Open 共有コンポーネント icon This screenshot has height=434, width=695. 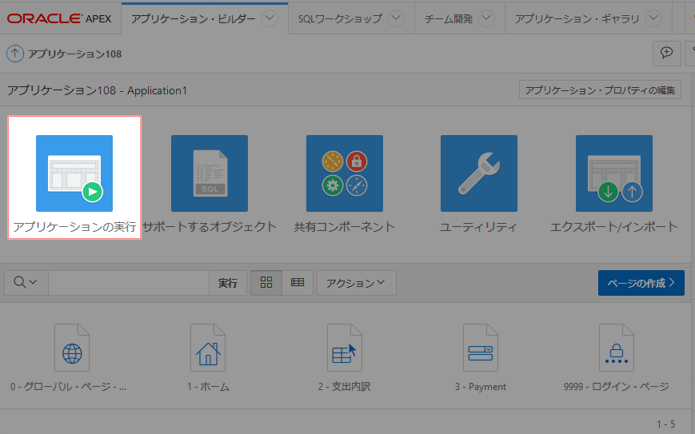pos(344,173)
